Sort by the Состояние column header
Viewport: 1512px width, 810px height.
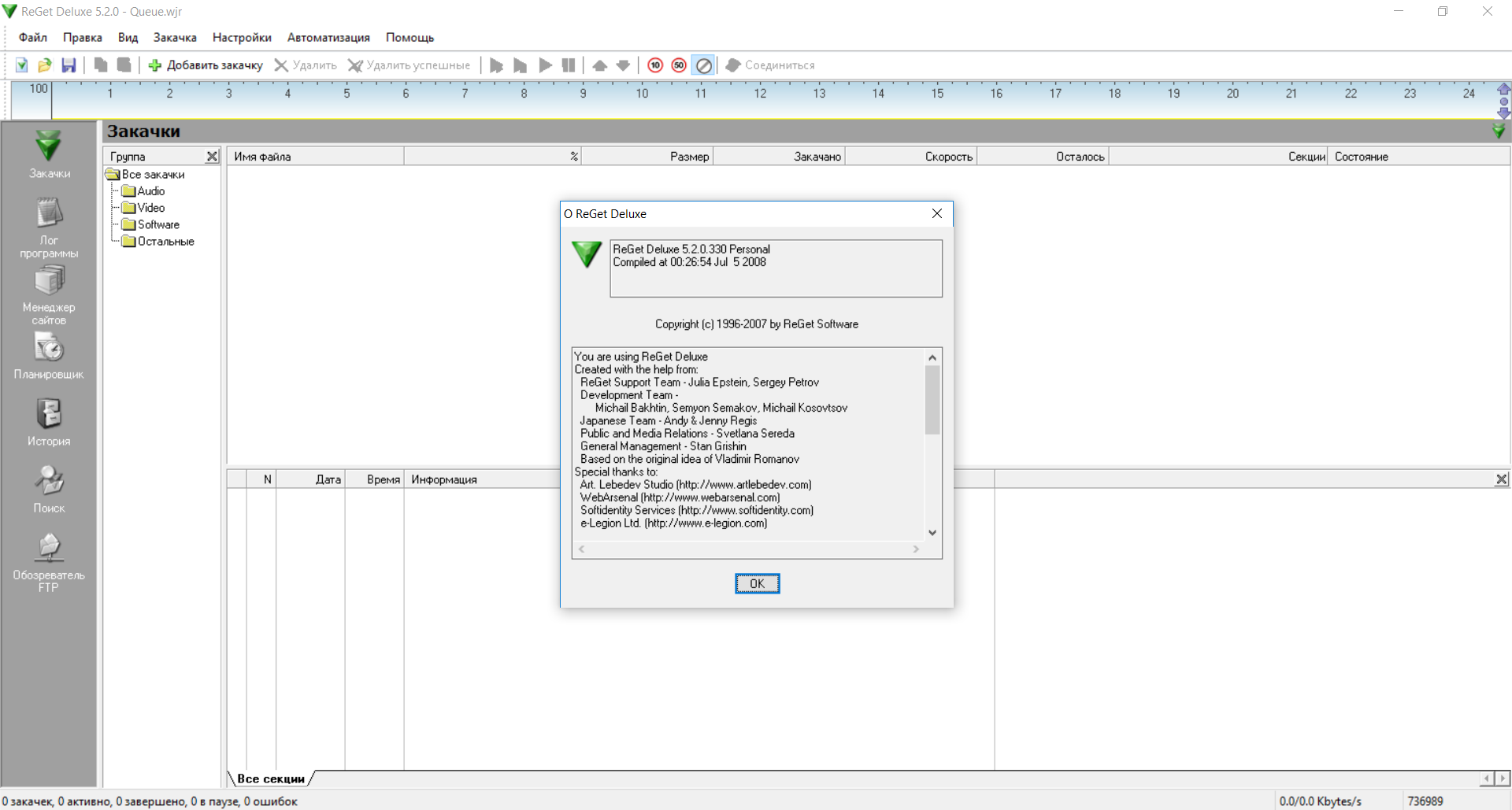[x=1419, y=157]
